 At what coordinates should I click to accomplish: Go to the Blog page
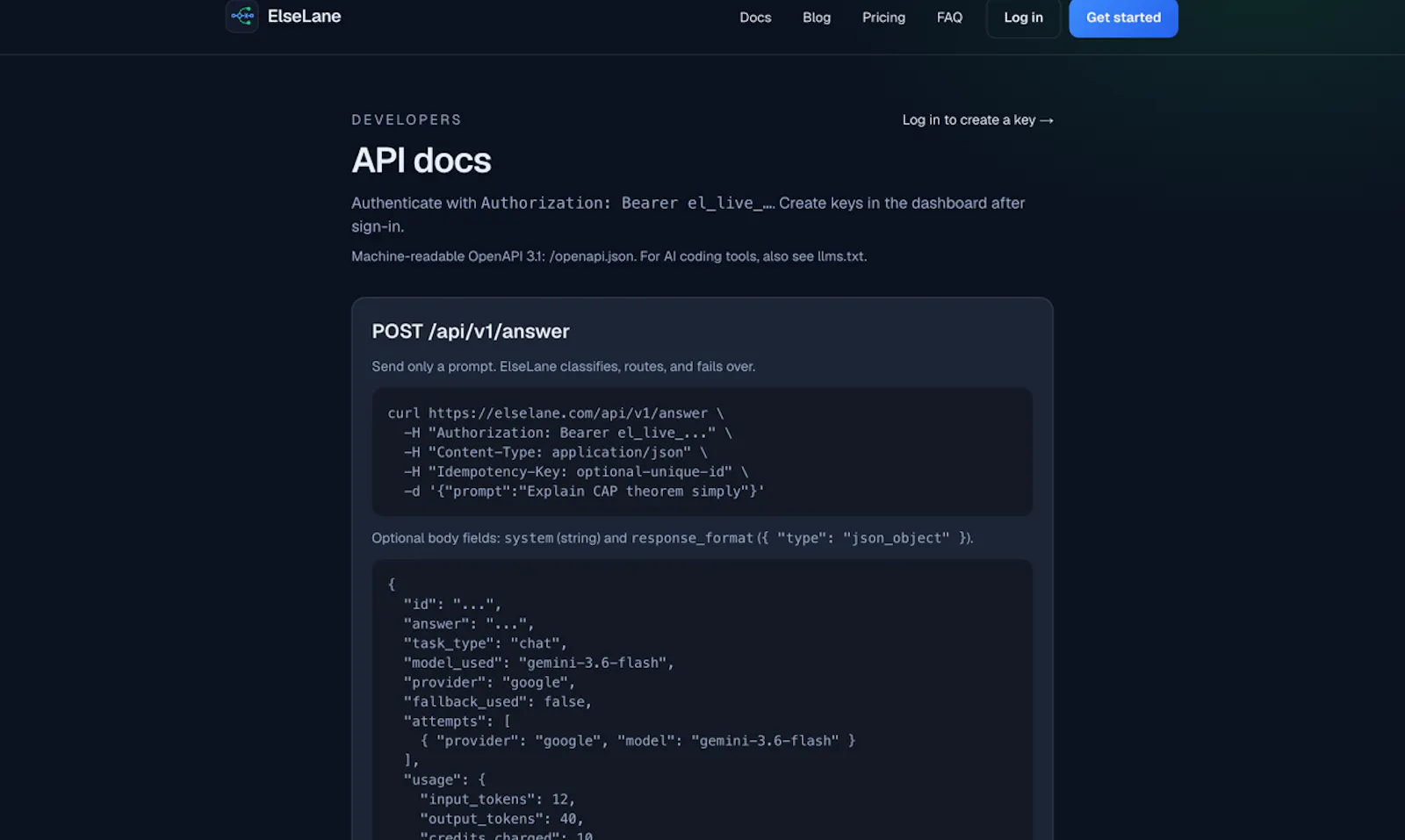[x=817, y=18]
